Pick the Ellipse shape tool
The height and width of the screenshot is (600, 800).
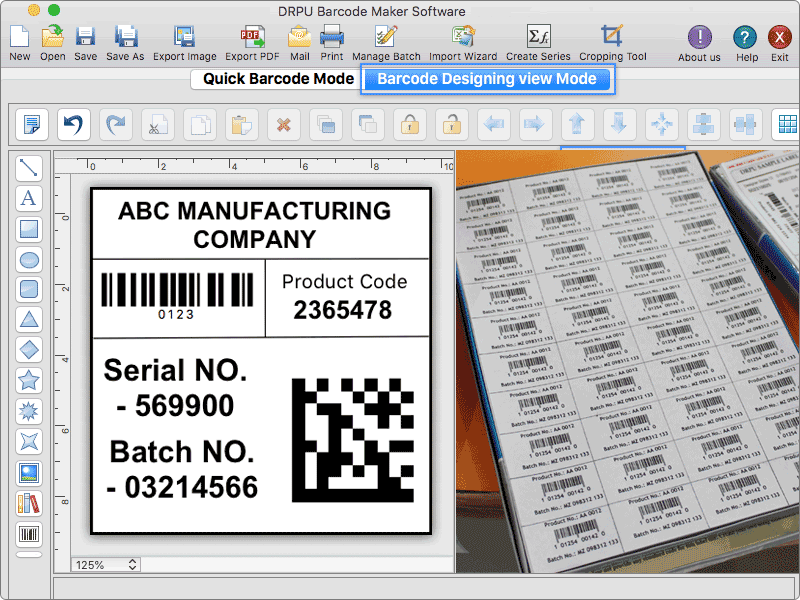click(x=29, y=260)
